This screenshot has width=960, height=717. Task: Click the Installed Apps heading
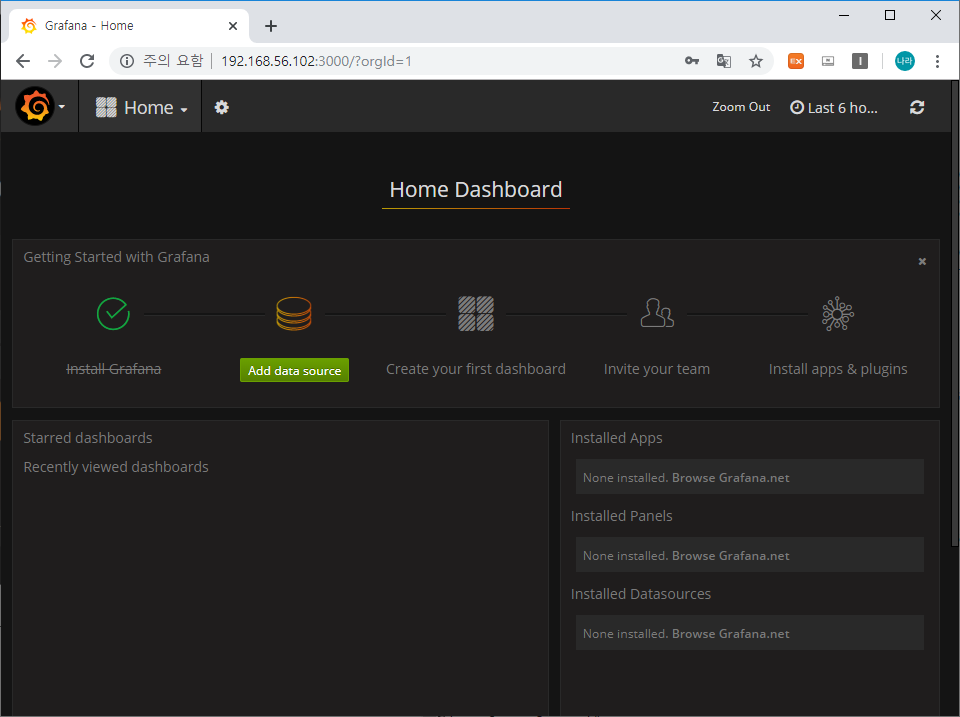[617, 438]
